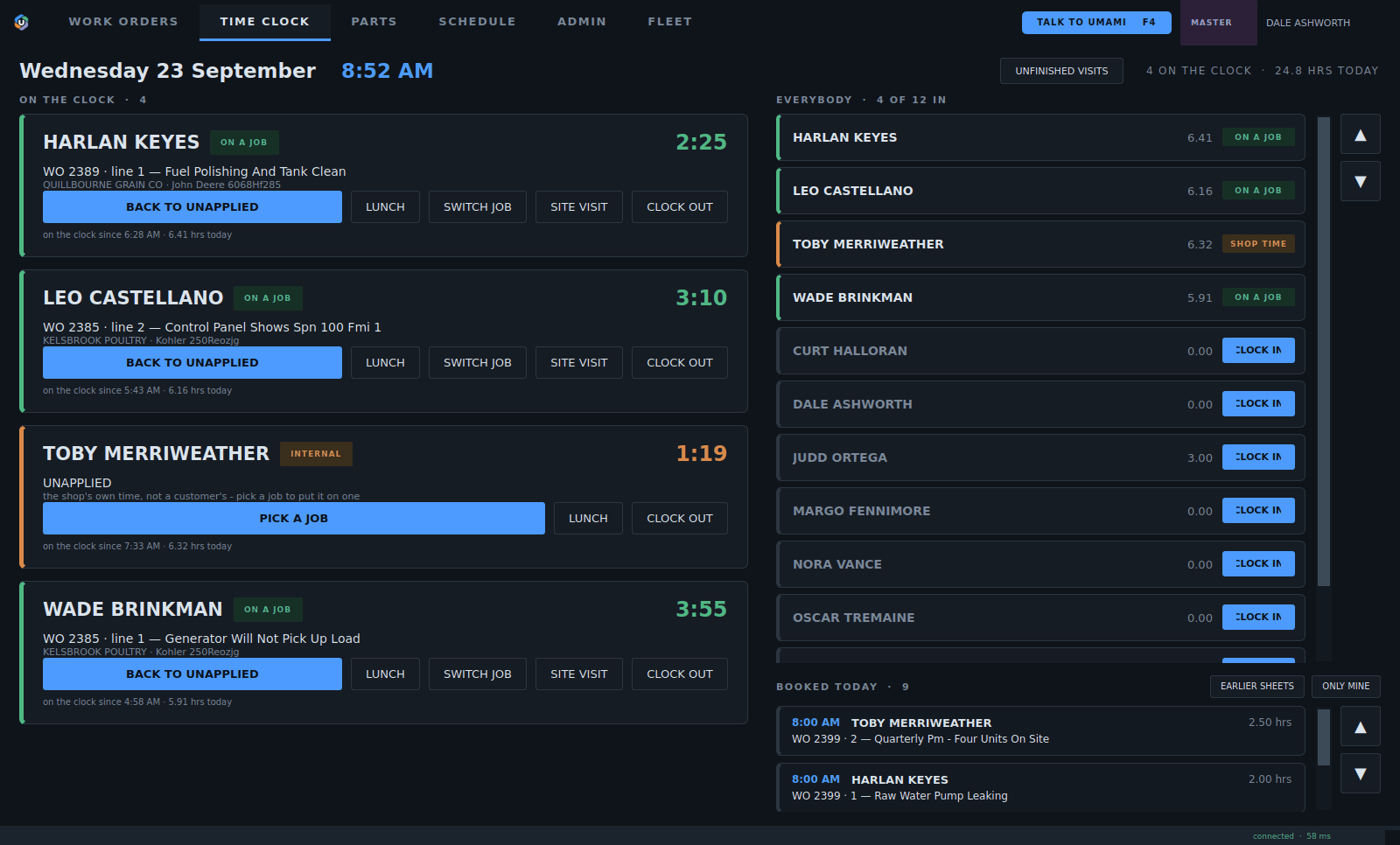Open 8:00 AM Harlan Keyes booking
Viewport: 1400px width, 845px height.
[x=1040, y=787]
